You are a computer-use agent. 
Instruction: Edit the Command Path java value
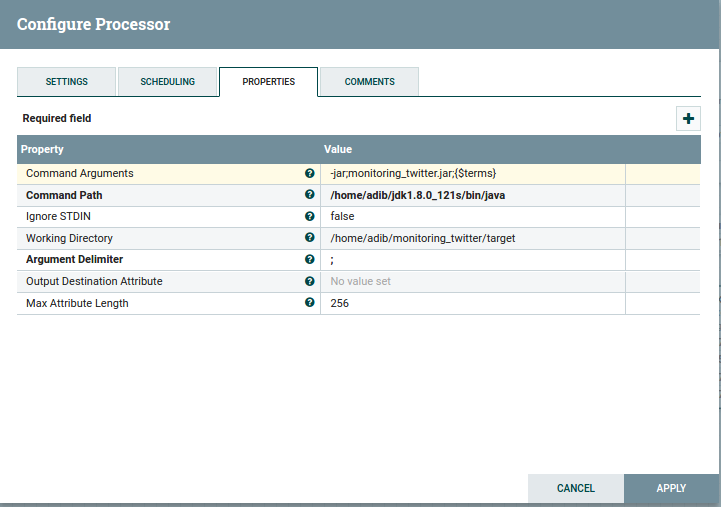[472, 196]
